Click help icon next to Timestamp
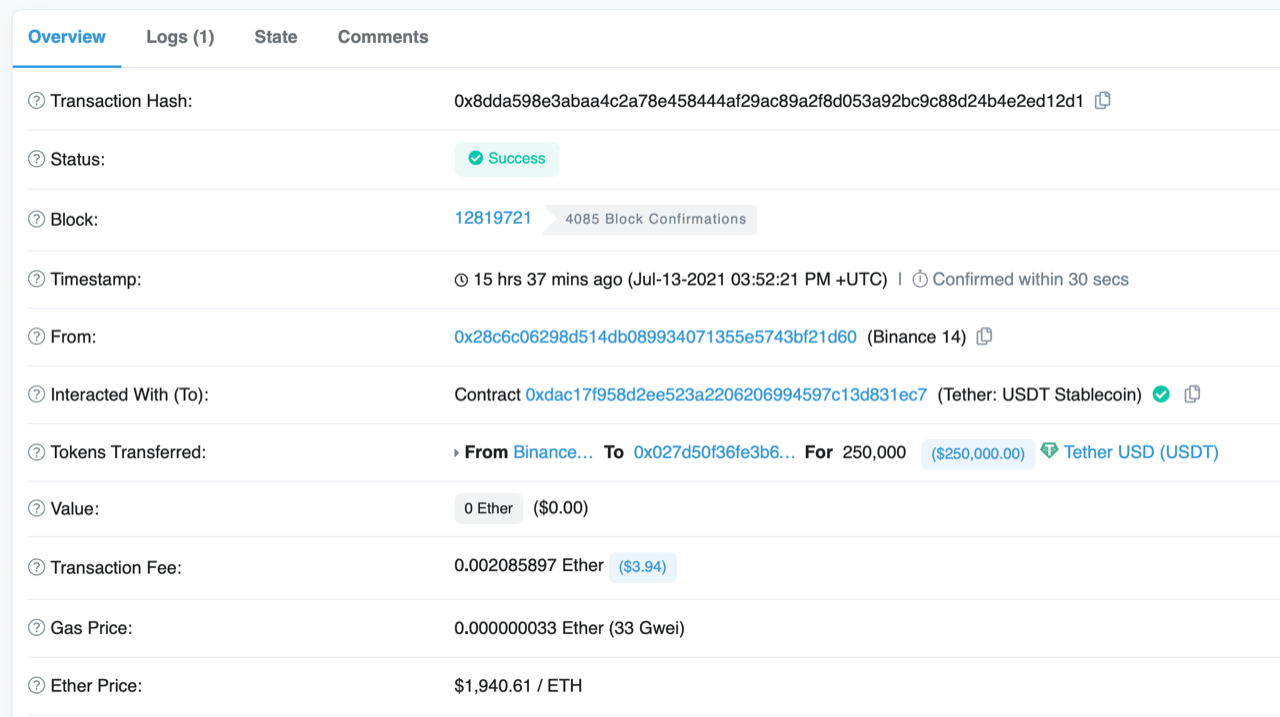Viewport: 1280px width, 717px height. (37, 279)
